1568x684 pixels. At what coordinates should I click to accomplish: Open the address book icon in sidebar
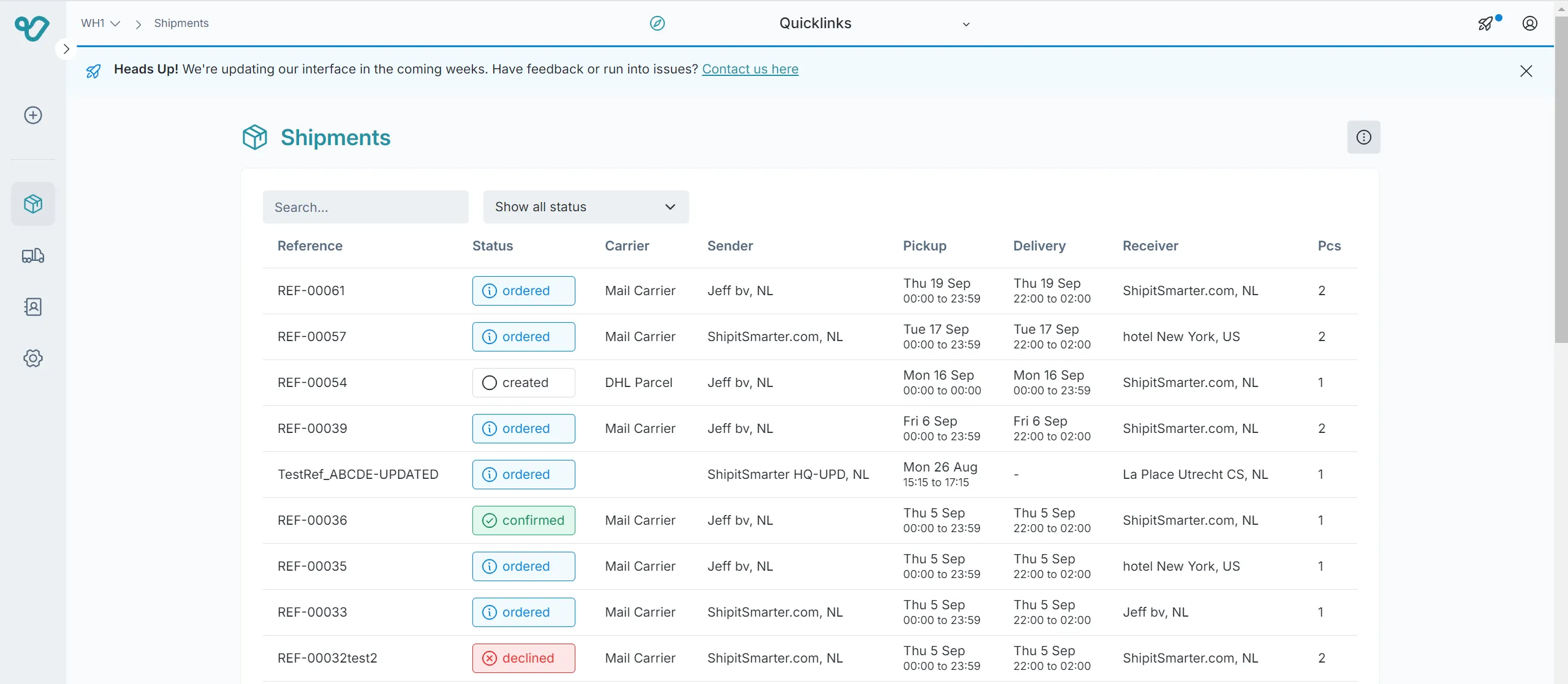click(33, 307)
